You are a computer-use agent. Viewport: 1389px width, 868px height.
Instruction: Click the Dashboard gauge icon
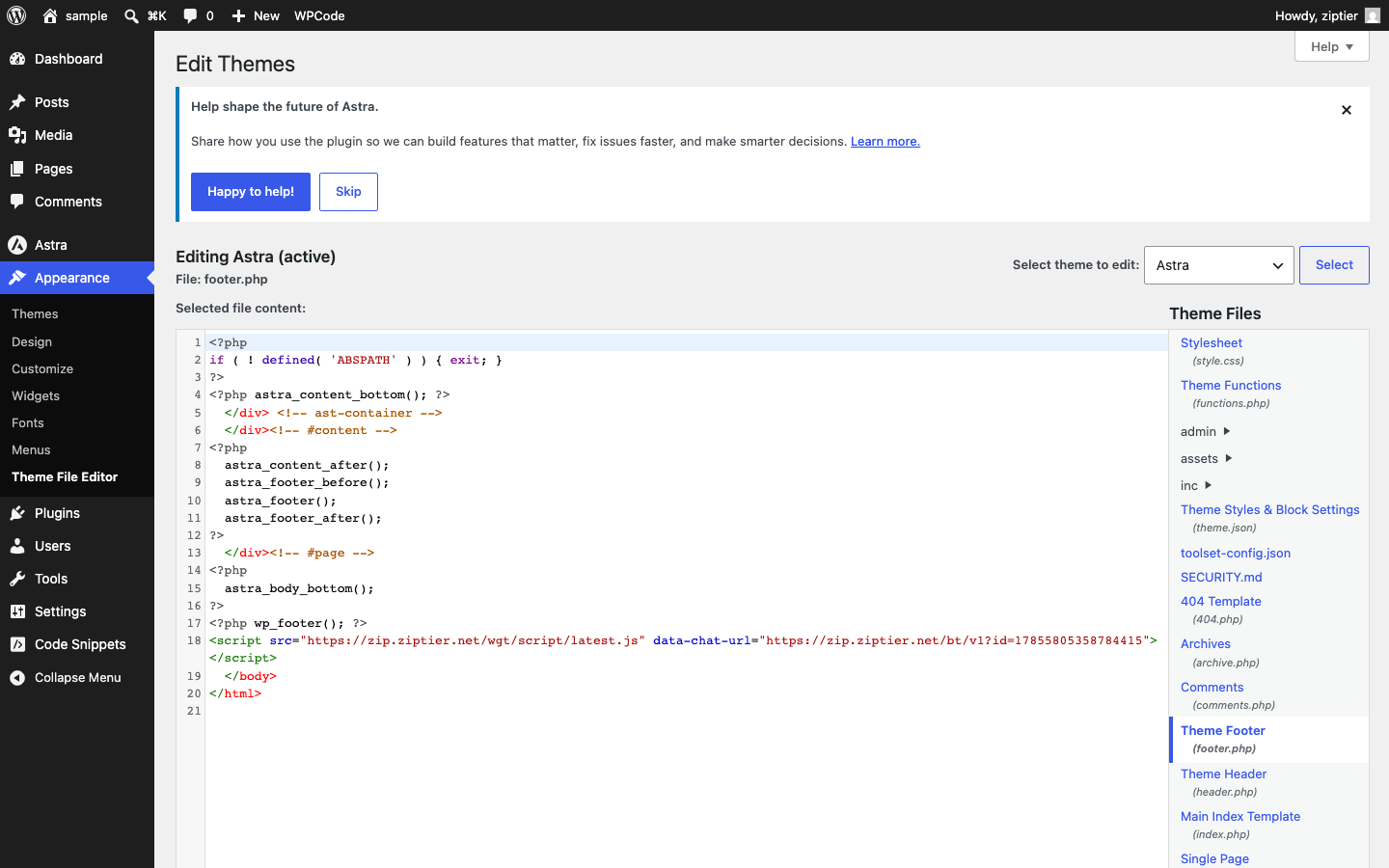[17, 59]
